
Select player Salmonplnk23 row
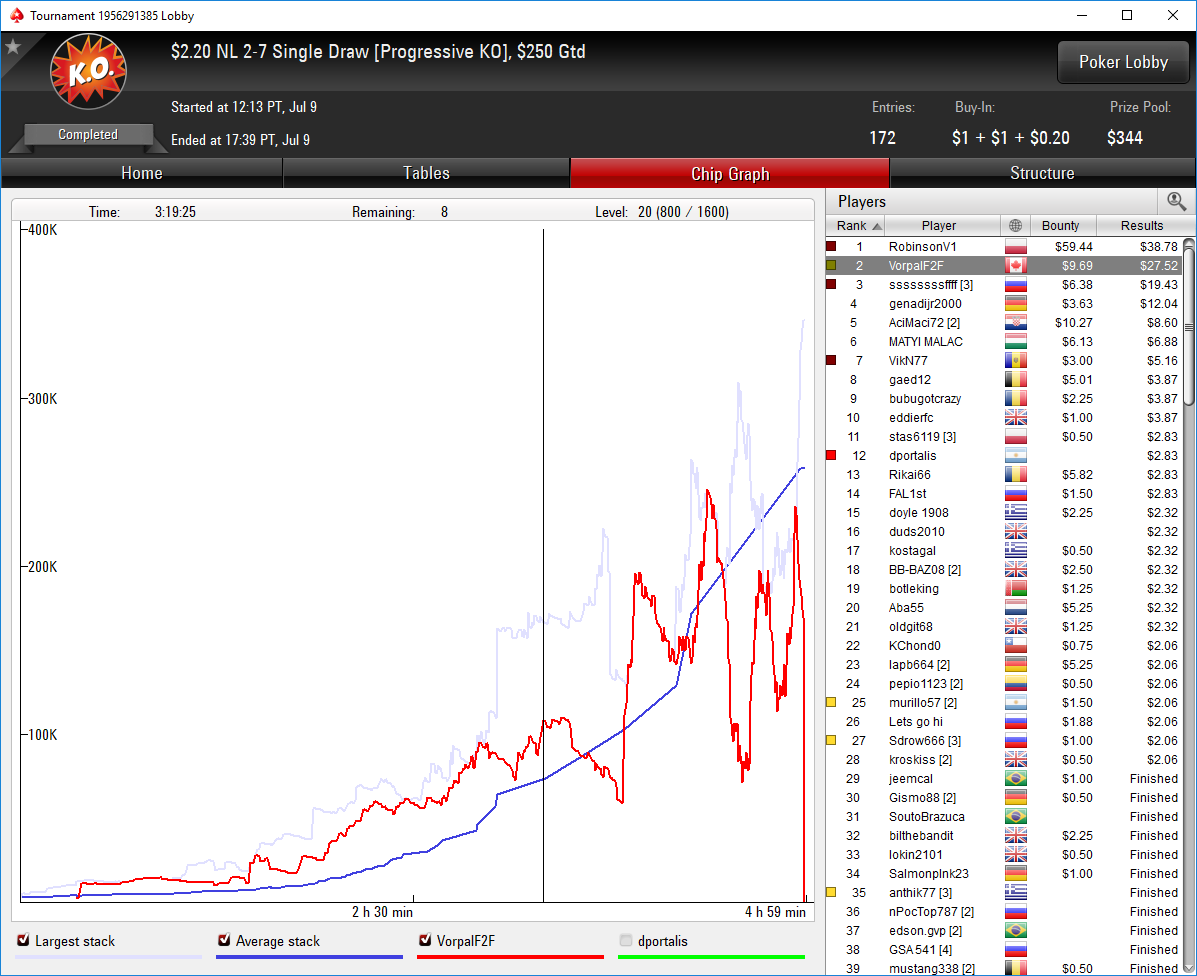point(1004,874)
